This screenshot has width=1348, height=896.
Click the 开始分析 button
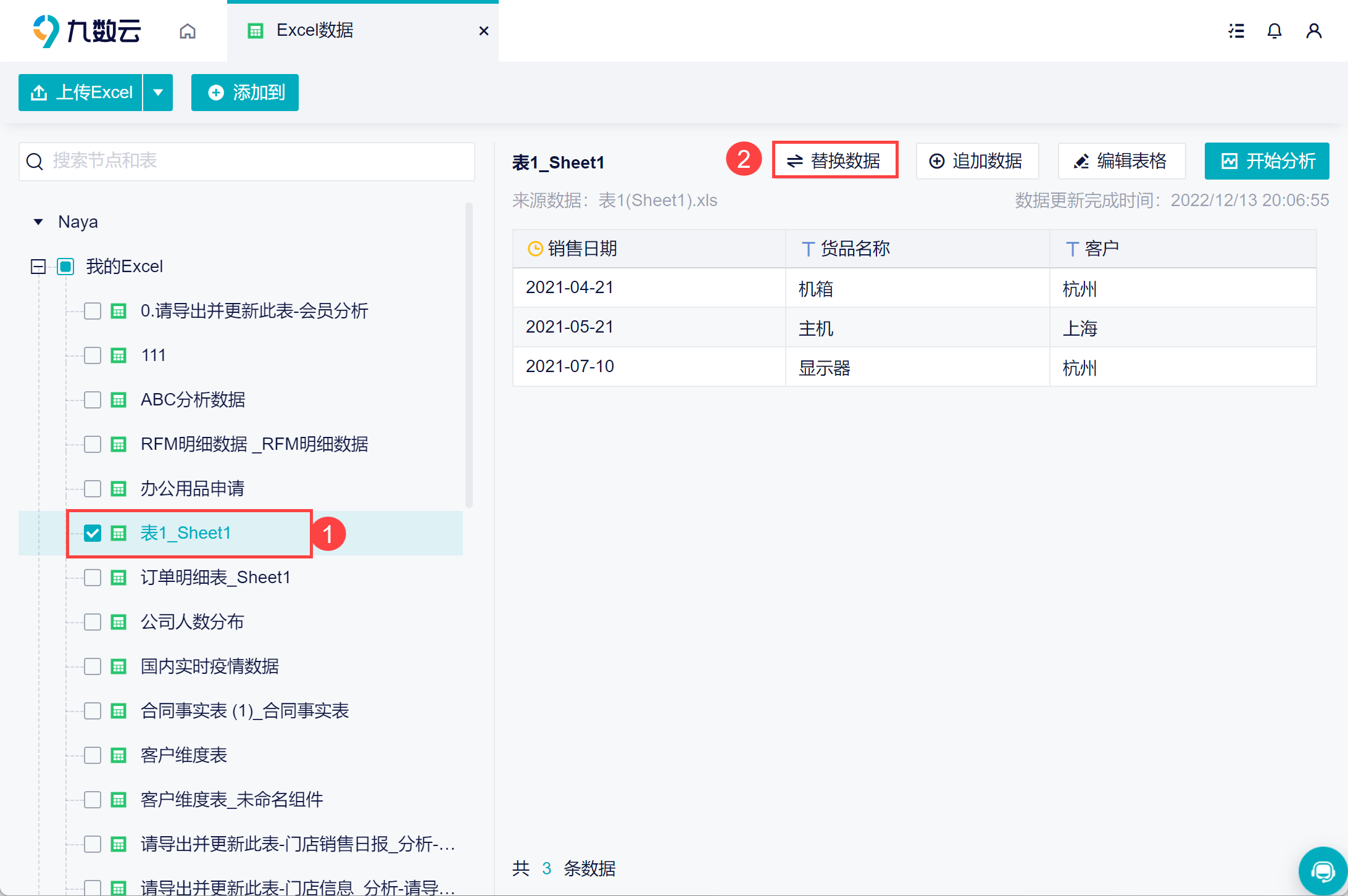click(x=1267, y=161)
